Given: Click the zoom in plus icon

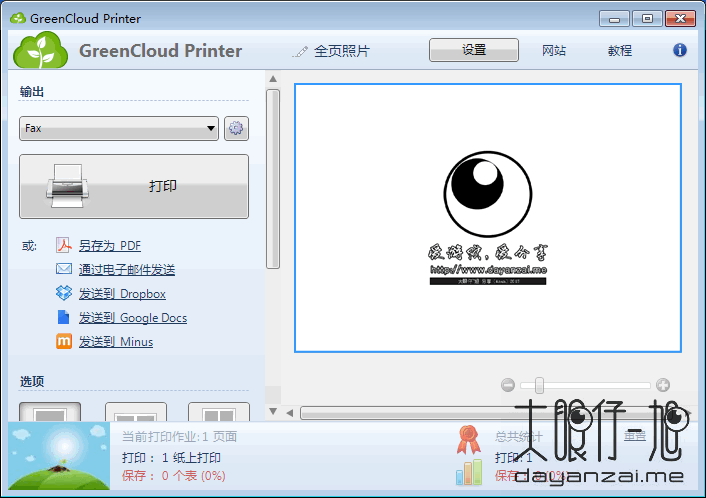Looking at the screenshot, I should 663,385.
